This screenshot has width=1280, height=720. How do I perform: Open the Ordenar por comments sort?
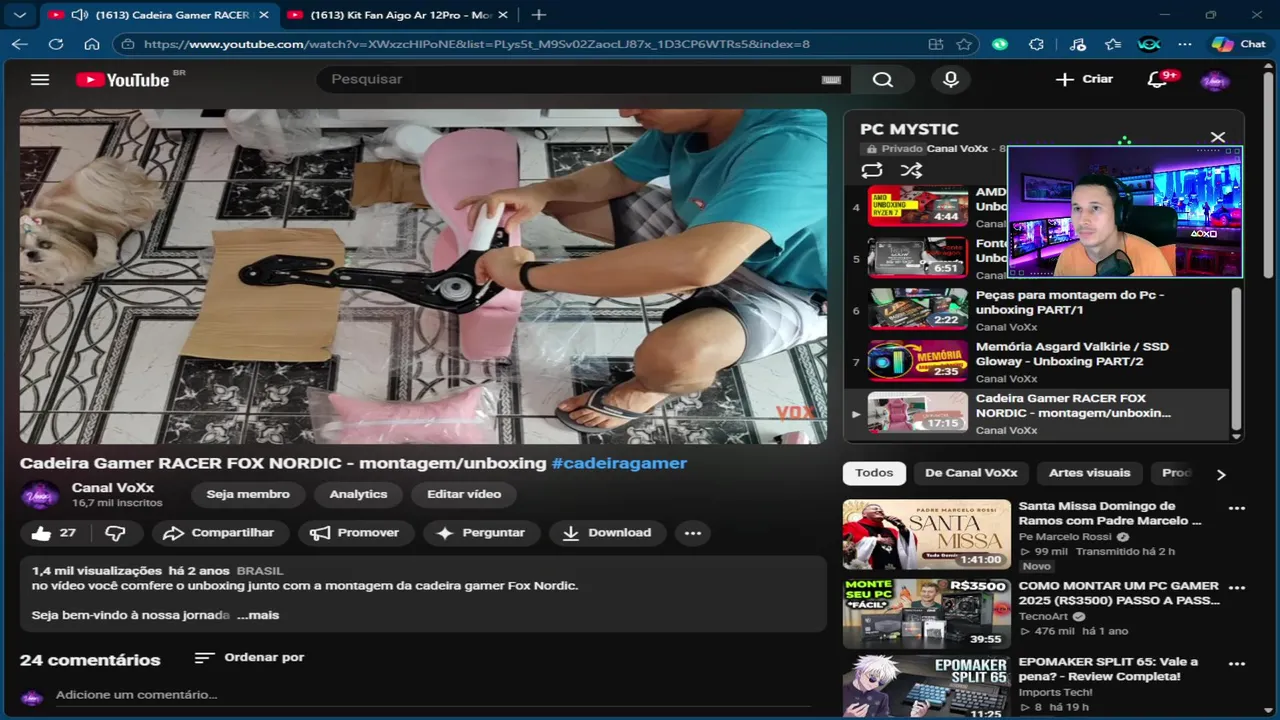click(249, 658)
